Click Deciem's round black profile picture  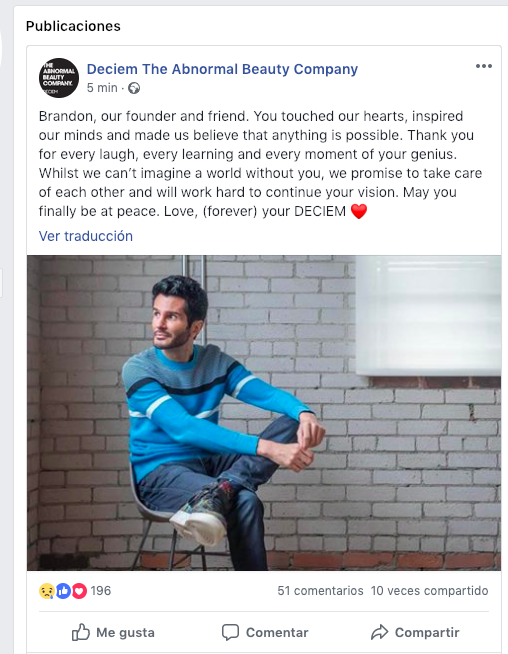coord(59,78)
